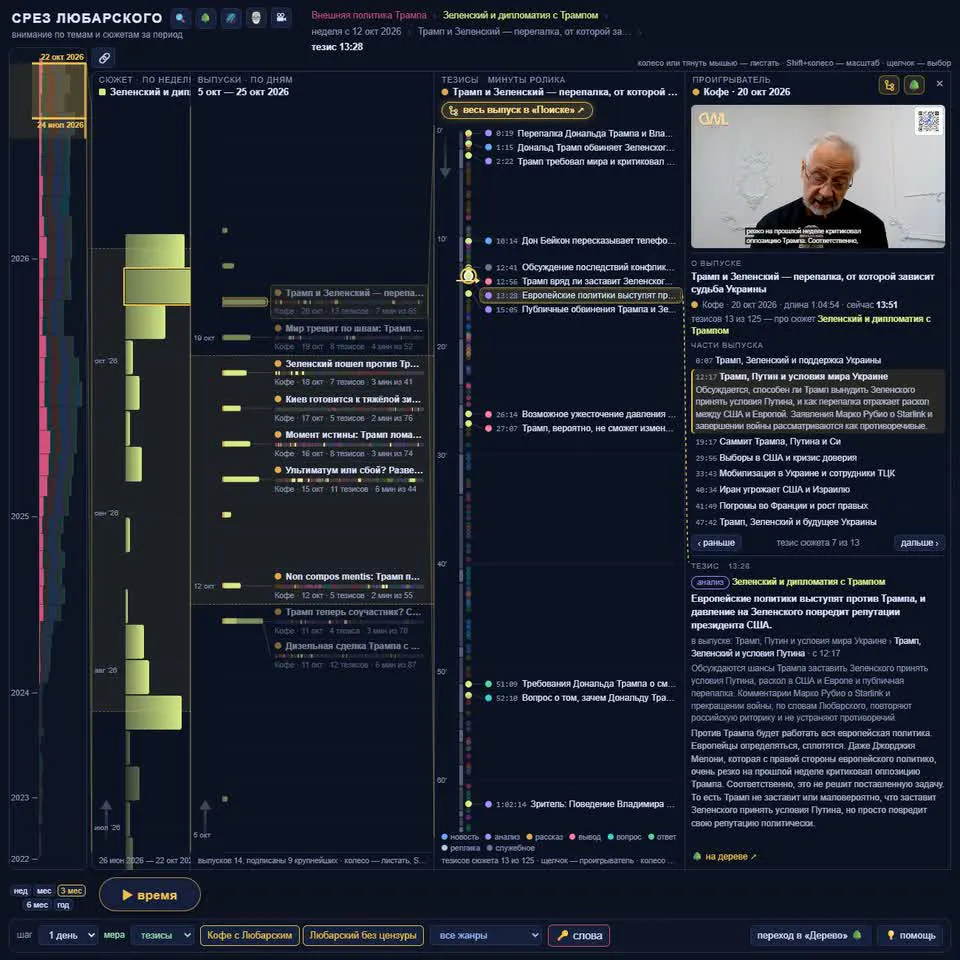Viewport: 960px width, 960px height.
Task: Click breadcrumb «Внешняя политика Трампа»
Action: tap(369, 15)
